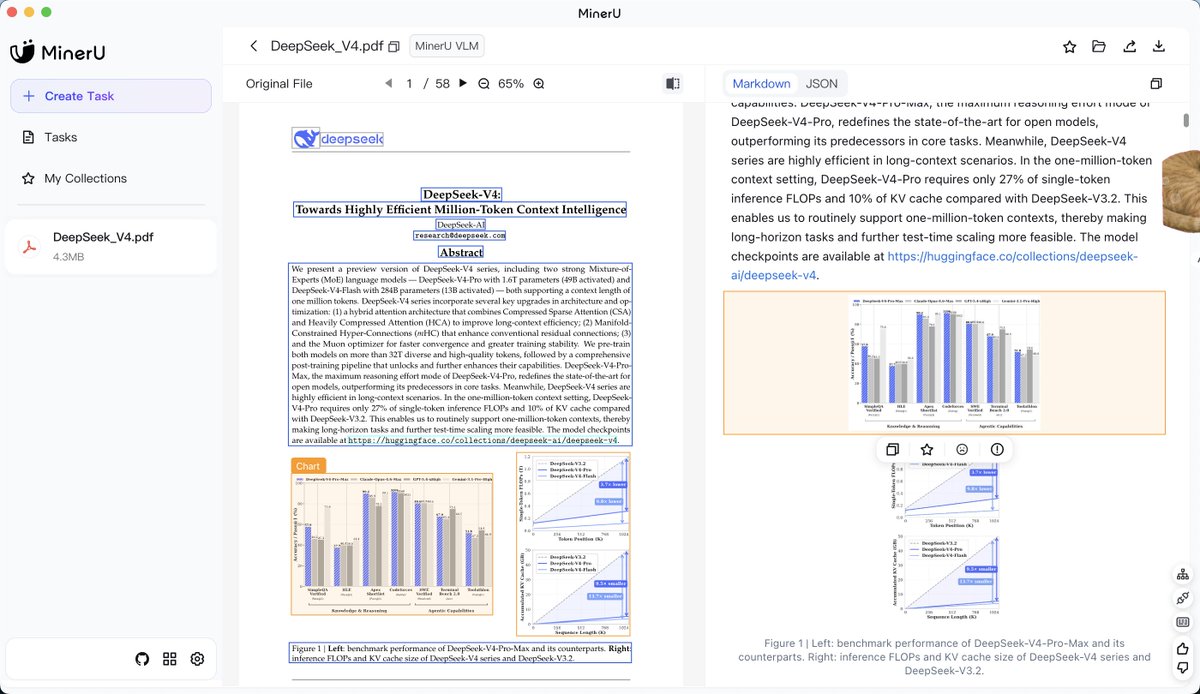1200x694 pixels.
Task: Zoom in with magnifier plus icon
Action: point(539,84)
